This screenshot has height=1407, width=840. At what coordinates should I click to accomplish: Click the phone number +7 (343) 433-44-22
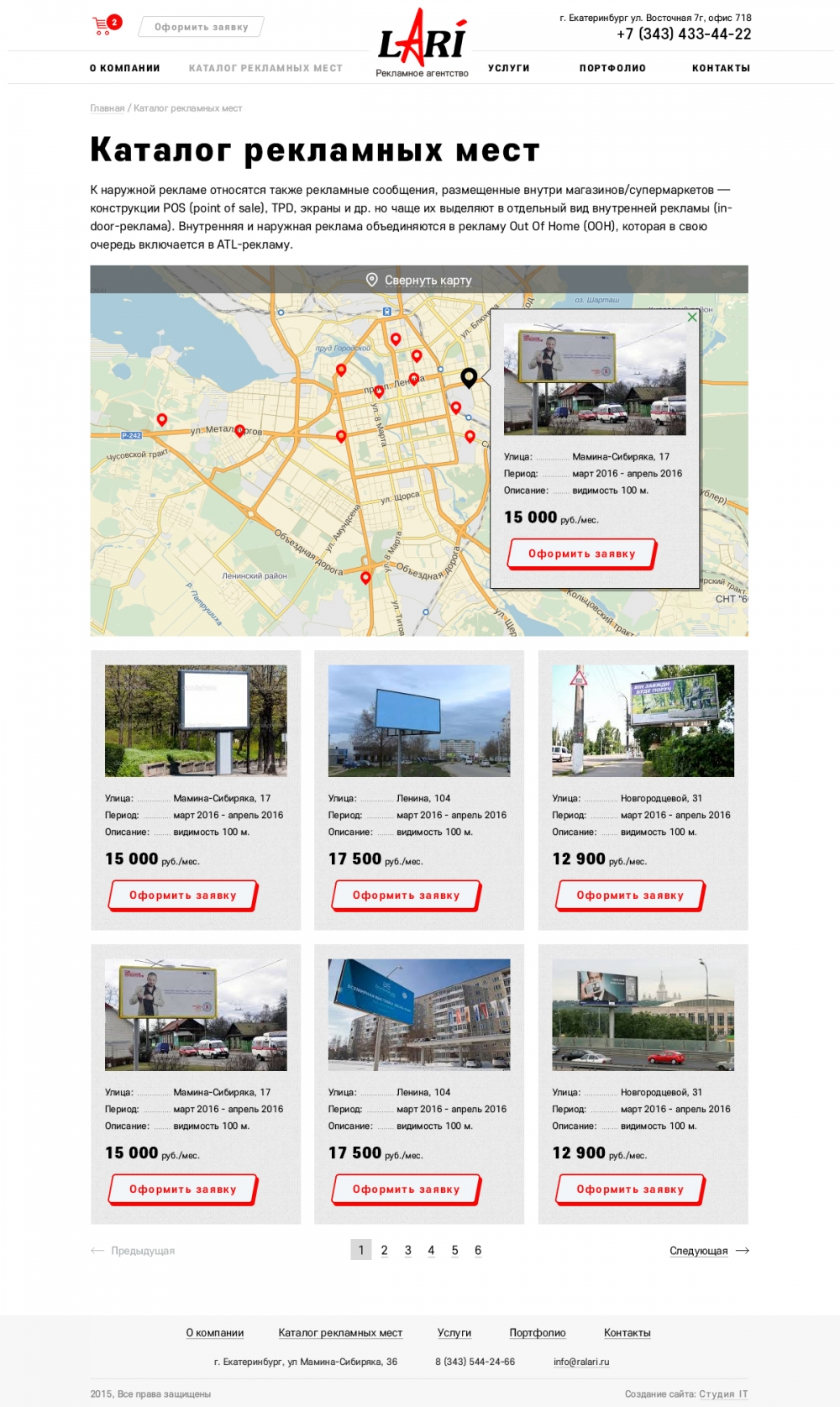coord(684,34)
